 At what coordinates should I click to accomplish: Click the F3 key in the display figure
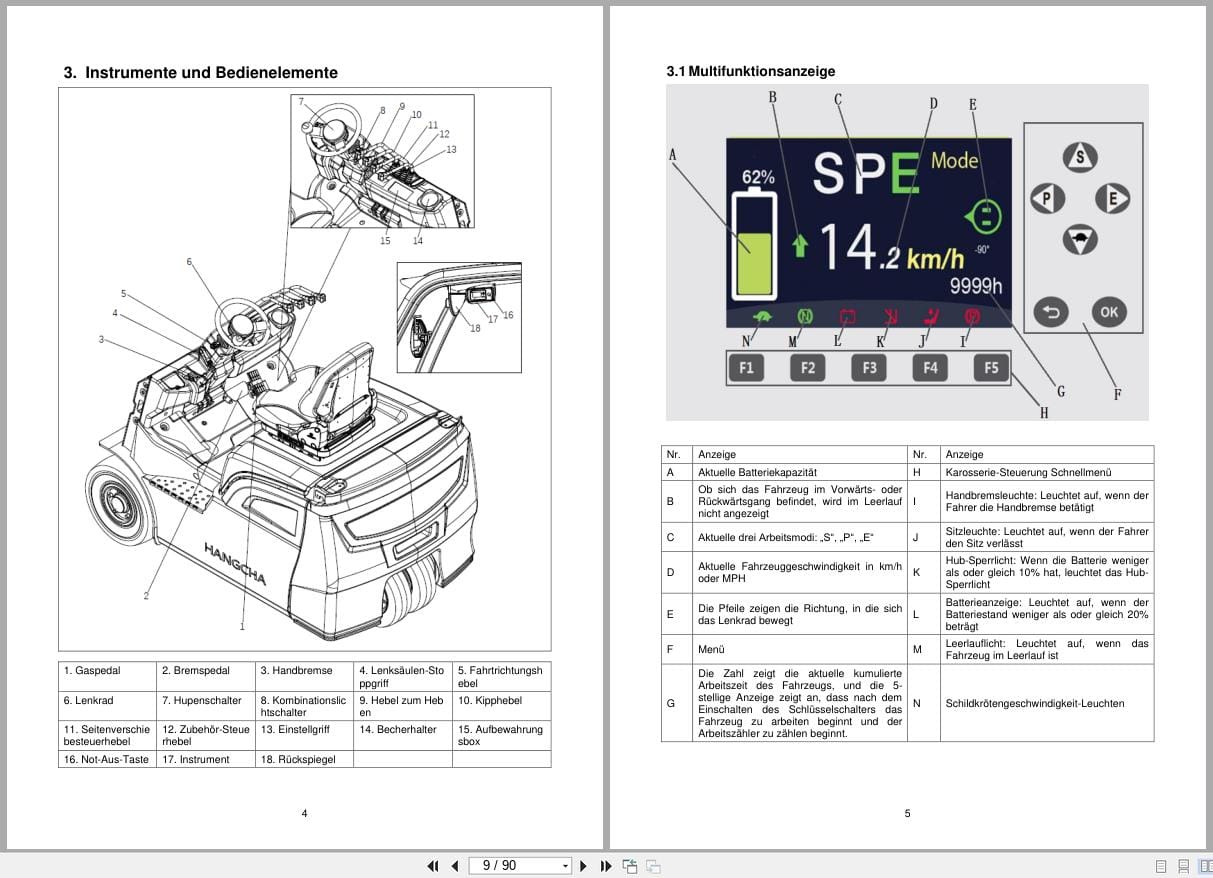869,368
